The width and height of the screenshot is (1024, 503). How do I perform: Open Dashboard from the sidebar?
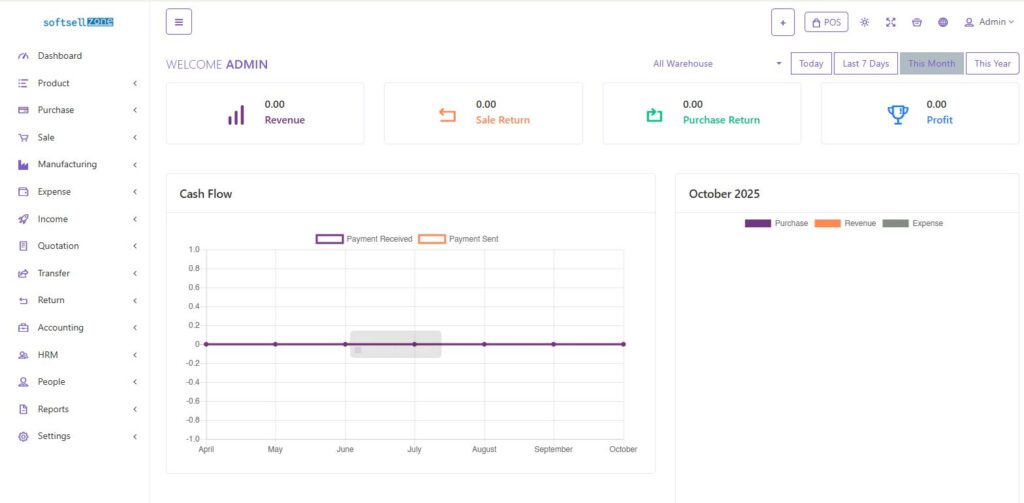pyautogui.click(x=59, y=56)
